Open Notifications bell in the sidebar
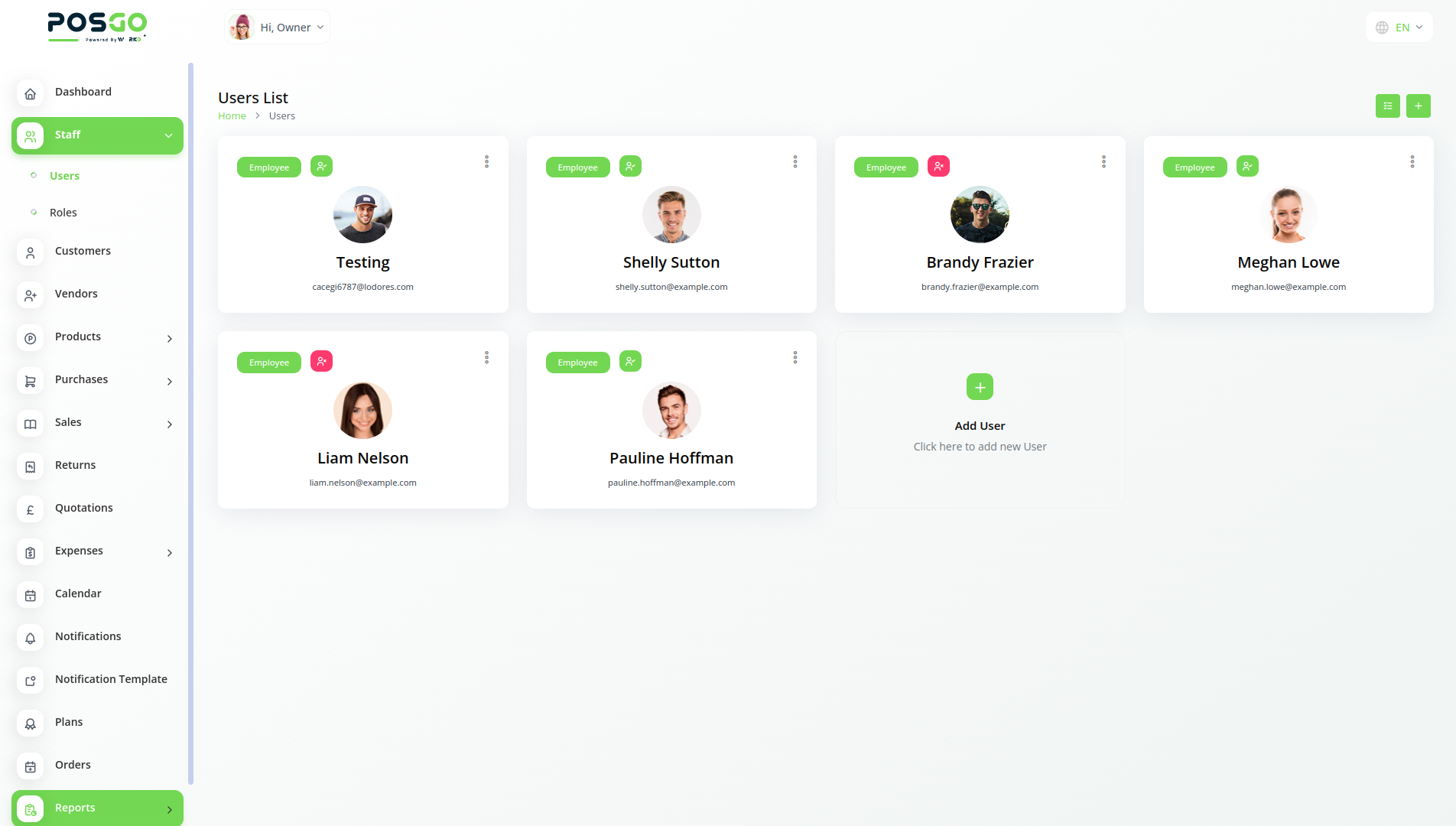 coord(31,638)
